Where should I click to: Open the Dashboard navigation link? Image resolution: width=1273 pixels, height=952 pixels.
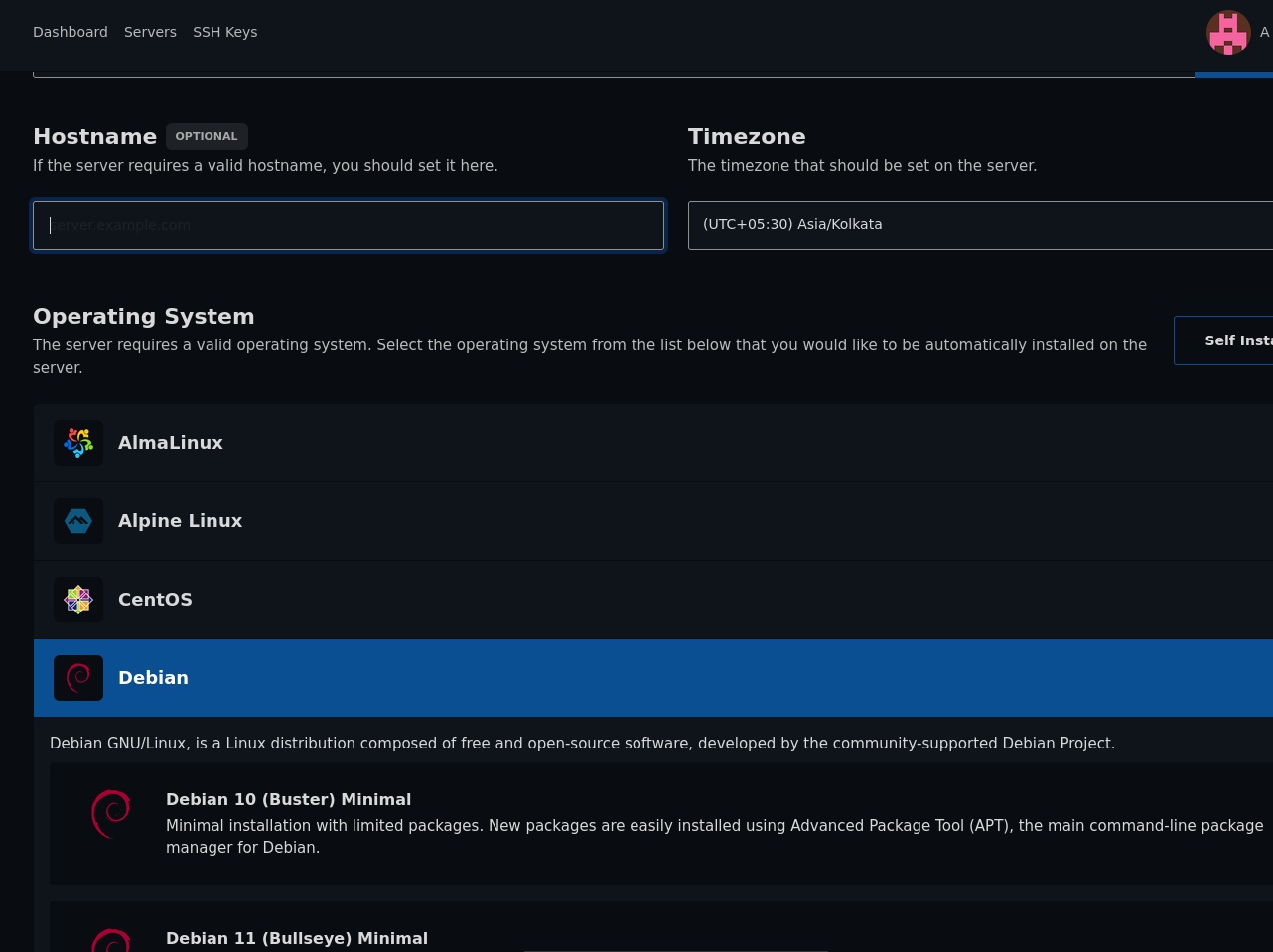(71, 32)
